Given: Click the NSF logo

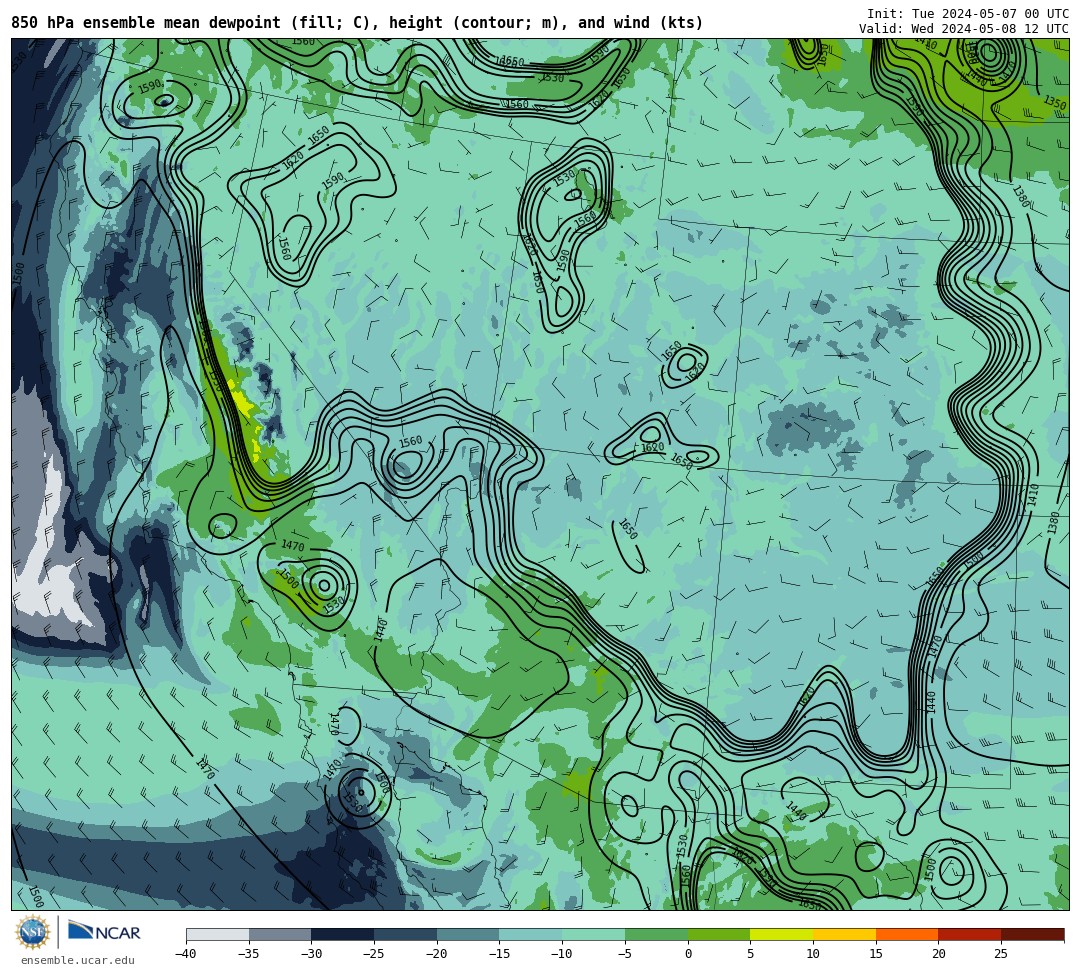Looking at the screenshot, I should 32,933.
